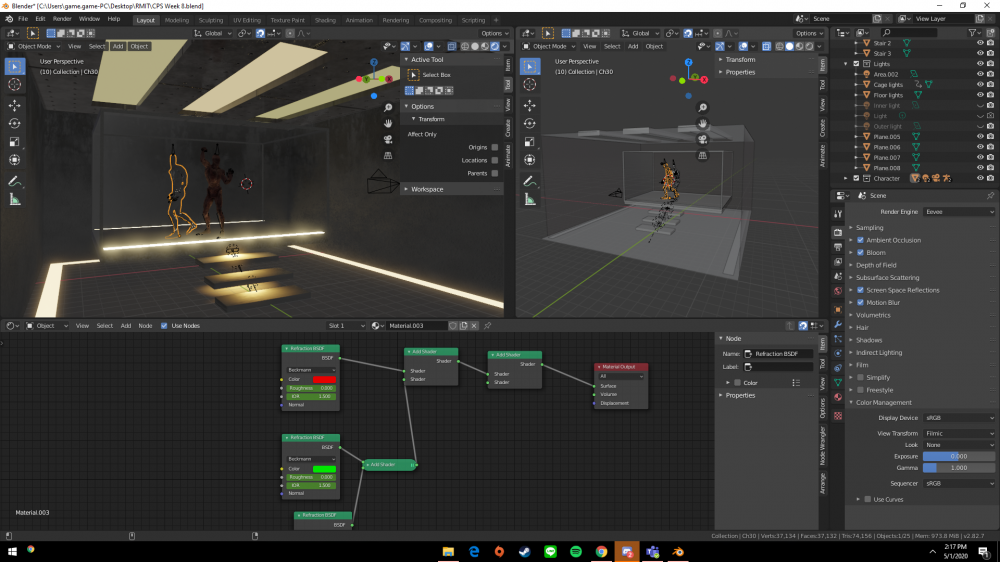
Task: Select the Move tool in right viewport
Action: click(x=529, y=105)
